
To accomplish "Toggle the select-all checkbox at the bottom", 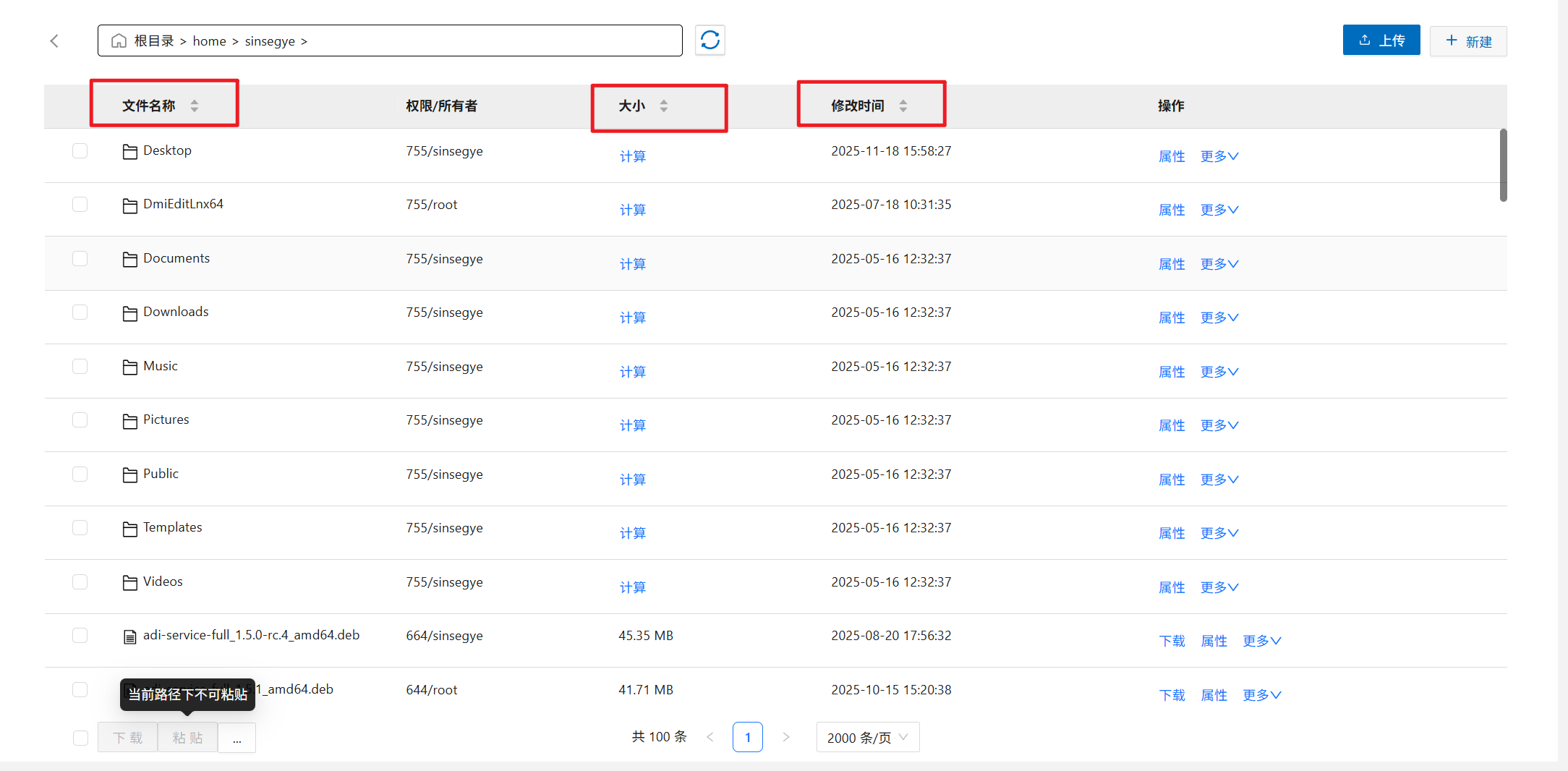I will 80,738.
